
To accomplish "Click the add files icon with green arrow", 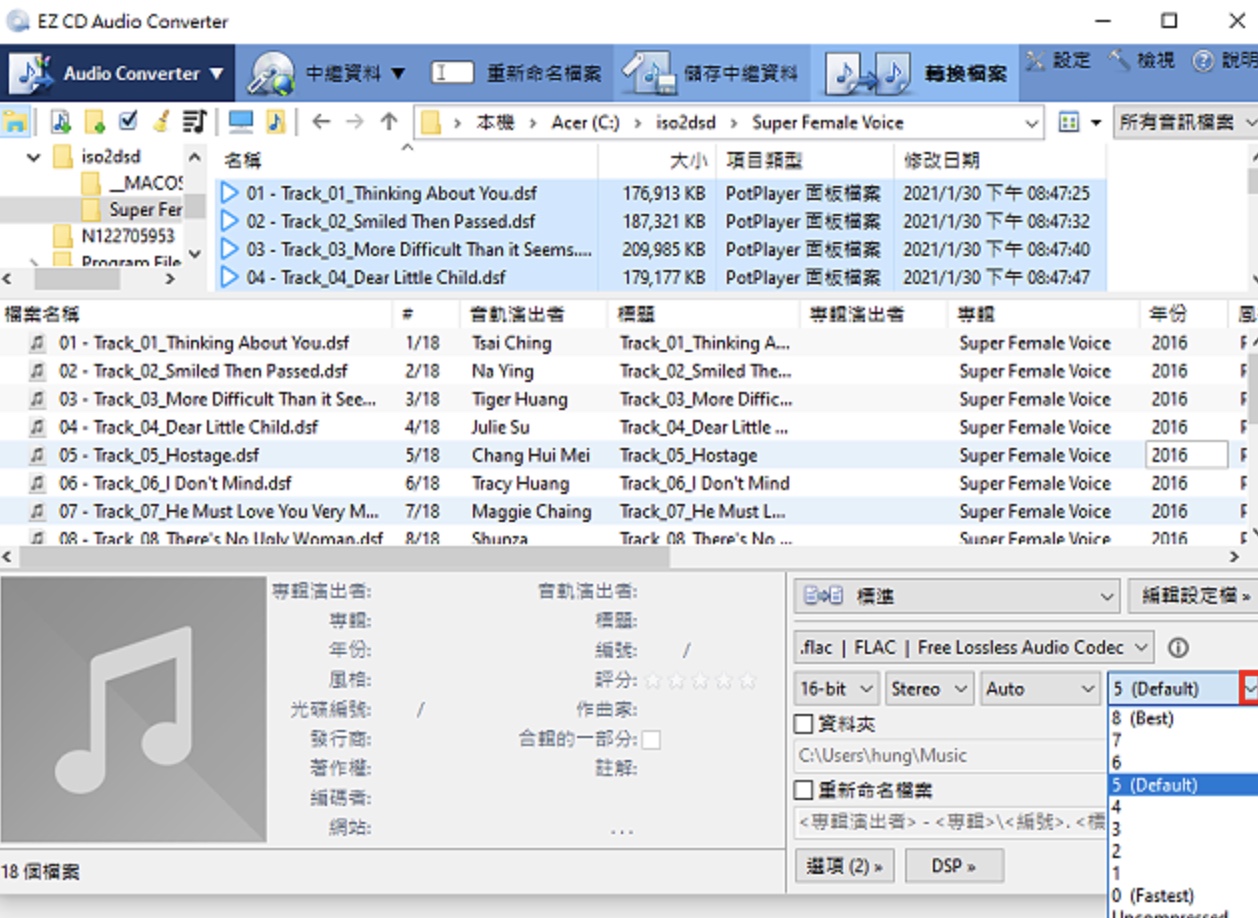I will (x=61, y=122).
